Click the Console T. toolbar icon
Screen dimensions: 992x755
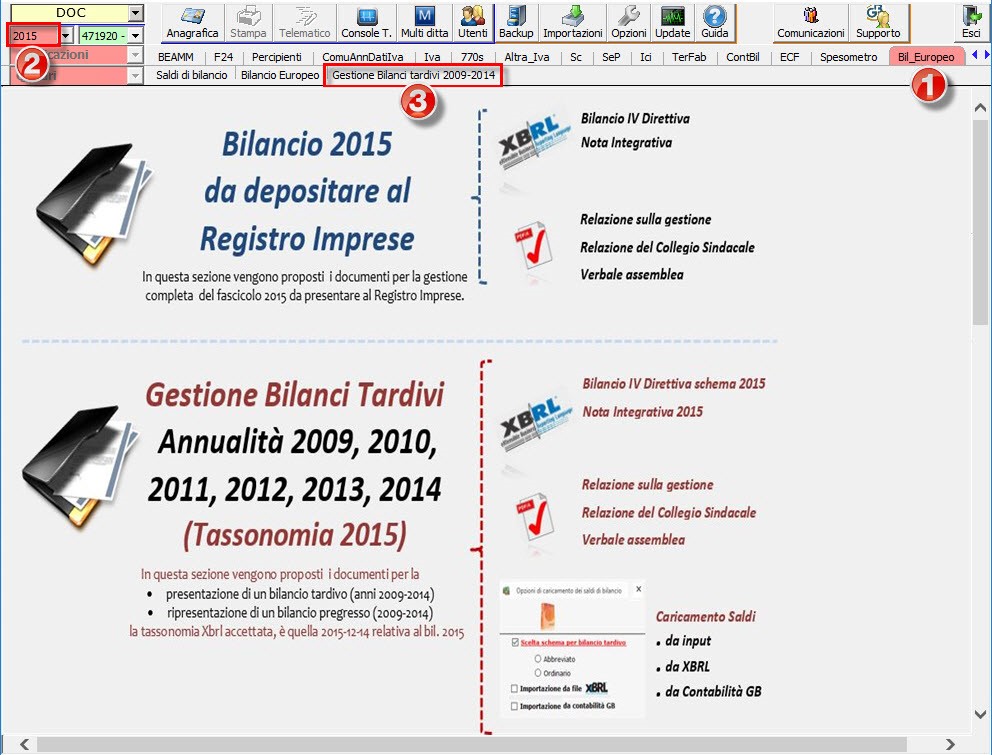[x=366, y=21]
